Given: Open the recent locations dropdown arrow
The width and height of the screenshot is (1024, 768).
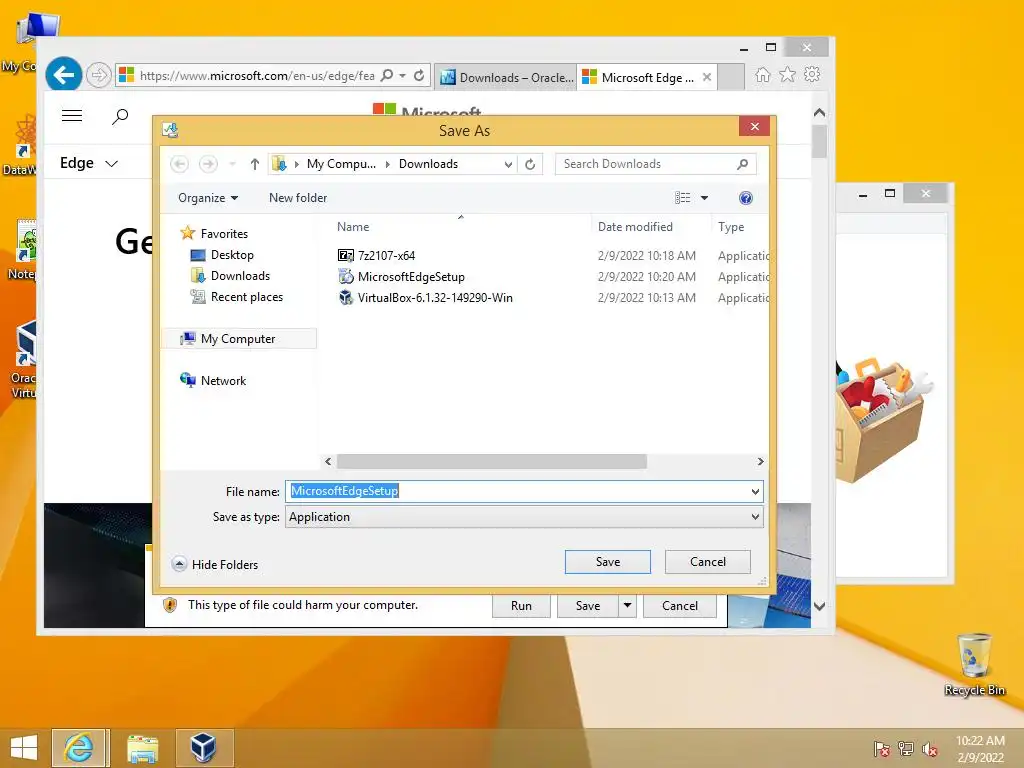Looking at the screenshot, I should click(232, 164).
